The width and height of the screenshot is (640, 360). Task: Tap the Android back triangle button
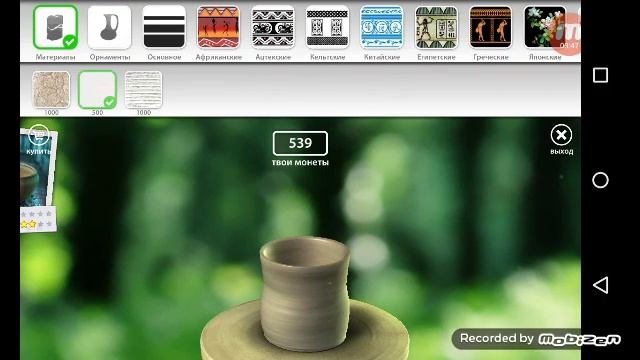point(600,285)
